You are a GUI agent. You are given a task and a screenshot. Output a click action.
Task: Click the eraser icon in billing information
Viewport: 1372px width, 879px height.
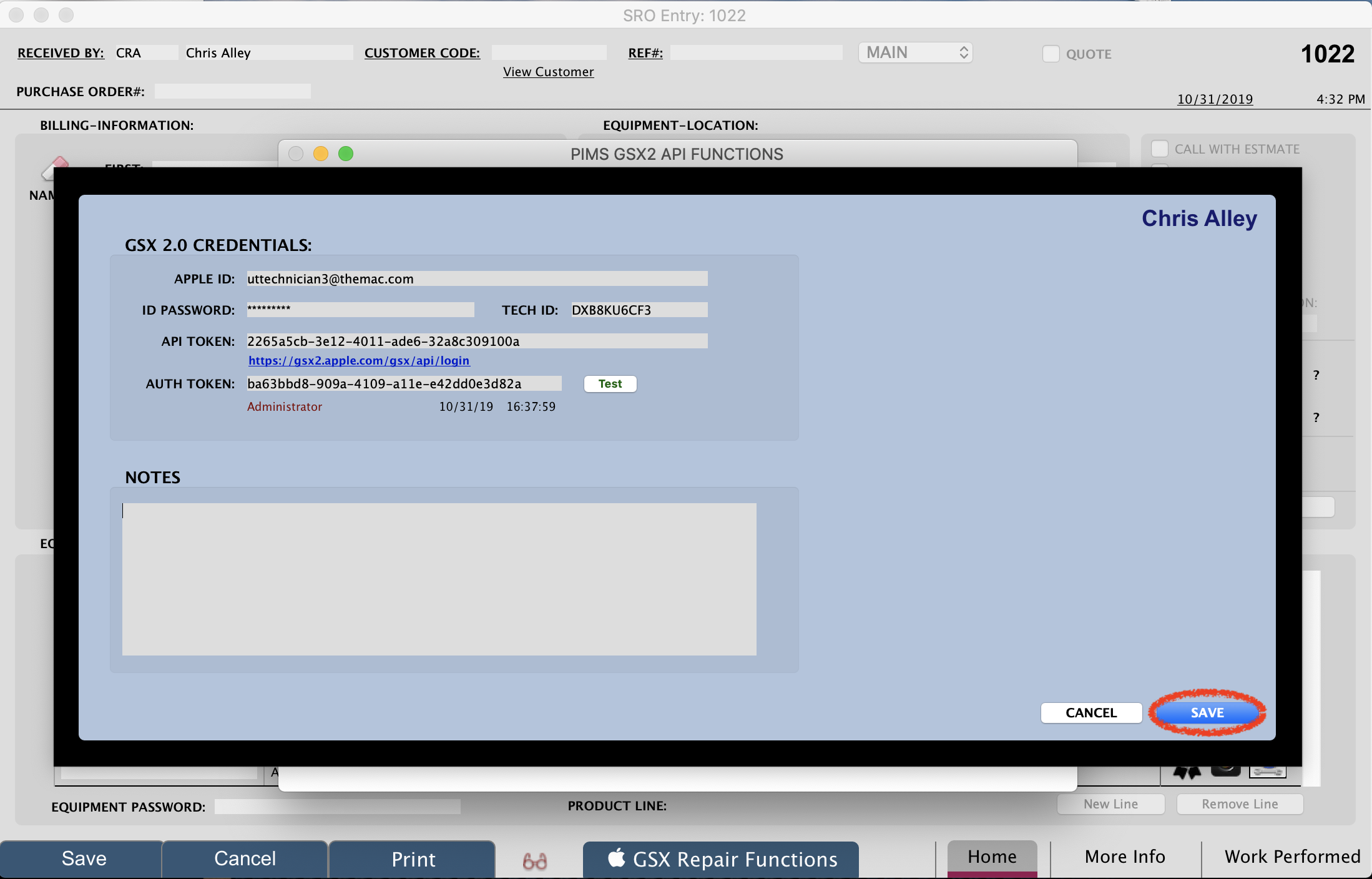click(55, 164)
